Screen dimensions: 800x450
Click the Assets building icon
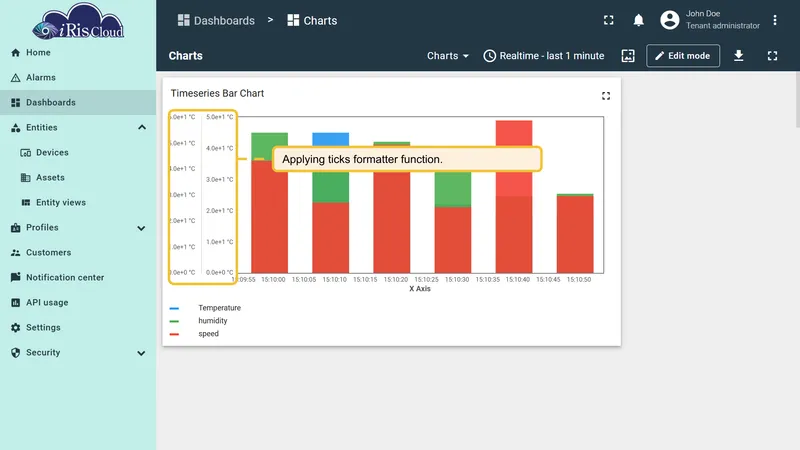point(26,178)
